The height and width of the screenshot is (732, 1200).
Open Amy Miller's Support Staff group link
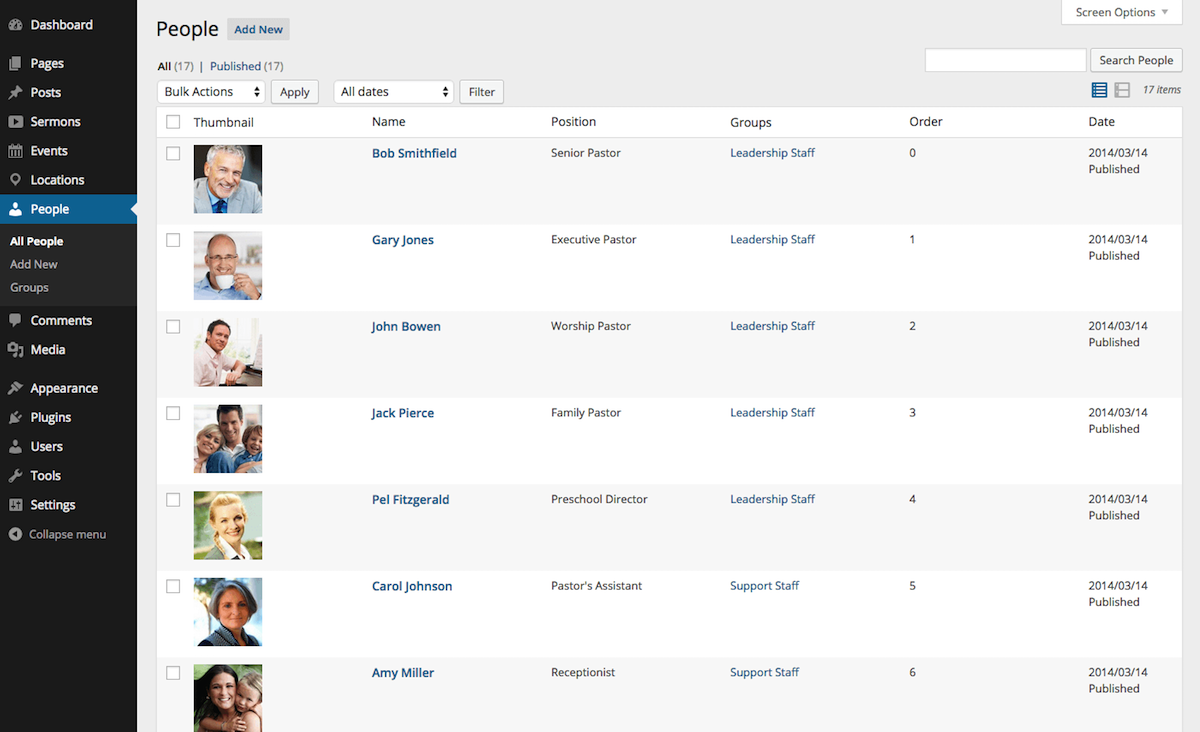click(765, 673)
